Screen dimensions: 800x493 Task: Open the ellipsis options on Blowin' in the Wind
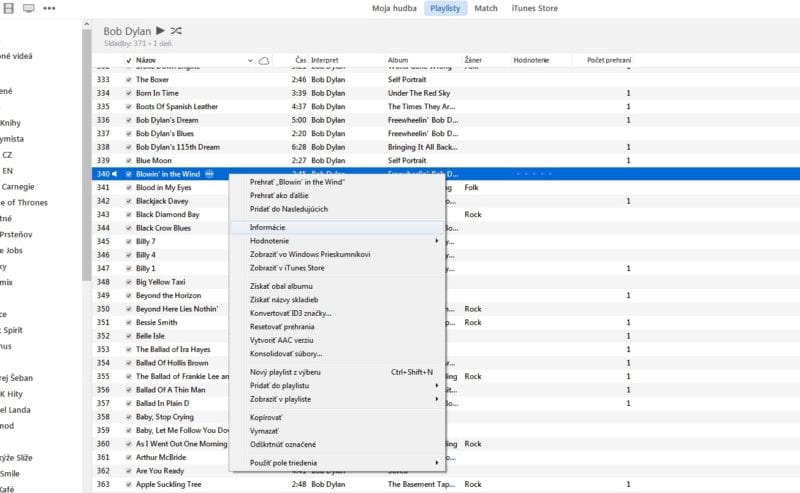[209, 174]
